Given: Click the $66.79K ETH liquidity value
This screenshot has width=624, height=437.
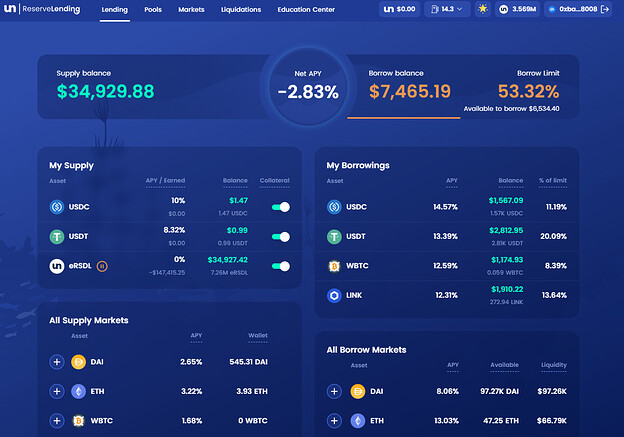Looking at the screenshot, I should [x=552, y=421].
